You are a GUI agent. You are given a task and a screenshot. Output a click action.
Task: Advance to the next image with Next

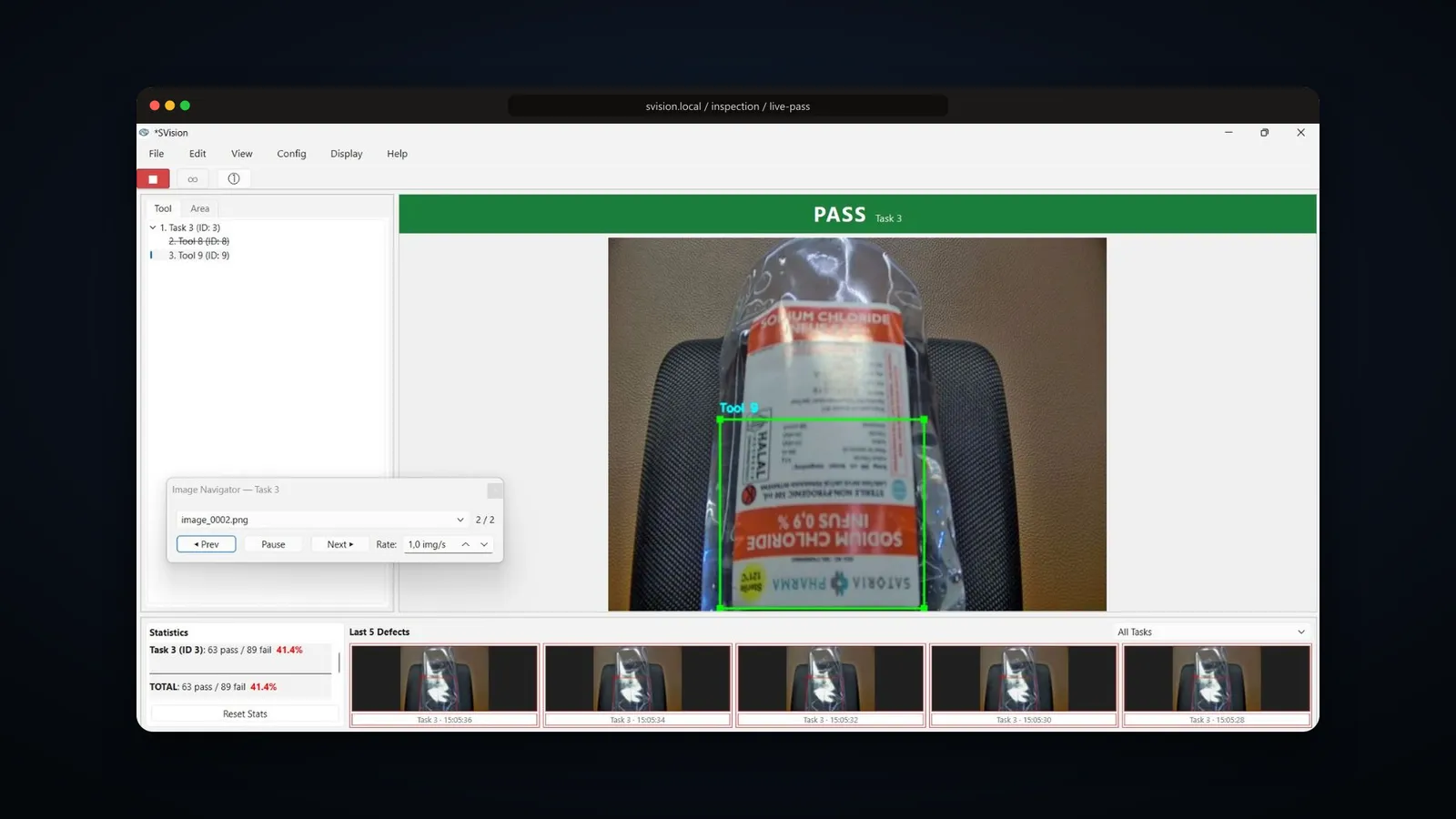[x=340, y=544]
